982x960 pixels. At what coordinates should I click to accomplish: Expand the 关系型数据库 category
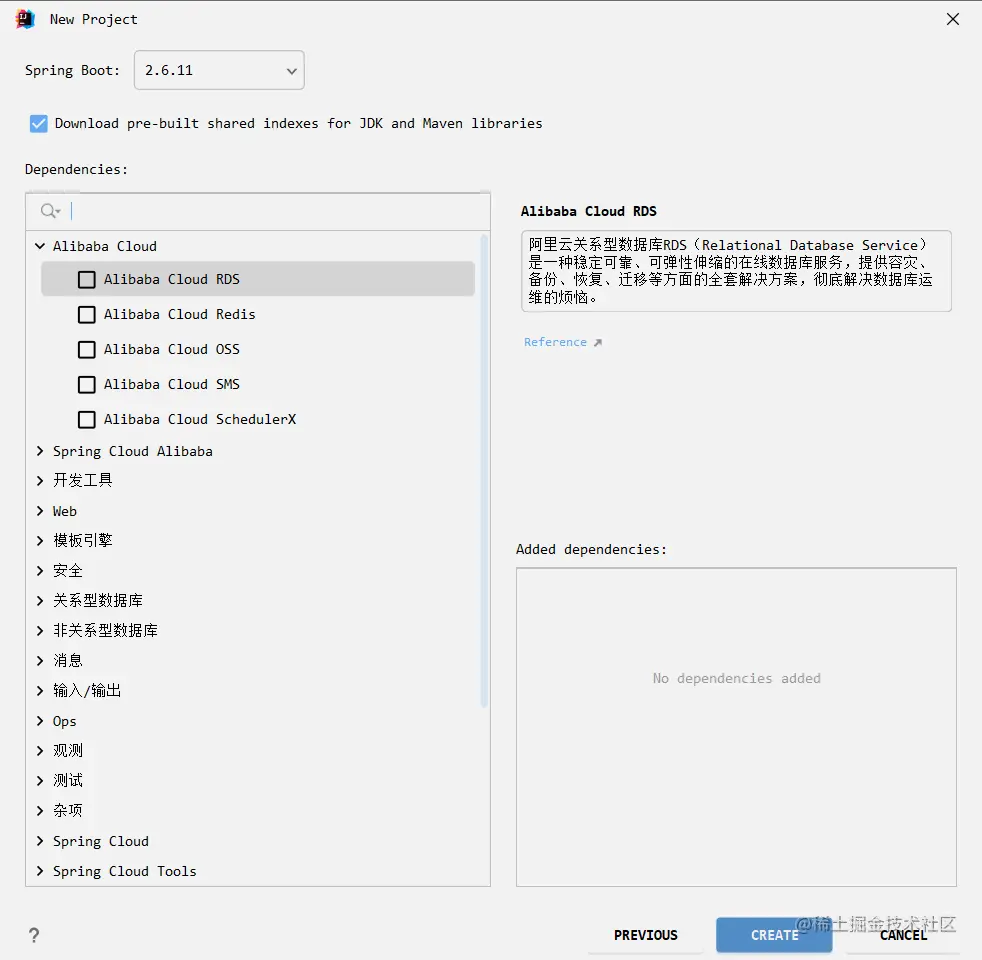39,600
